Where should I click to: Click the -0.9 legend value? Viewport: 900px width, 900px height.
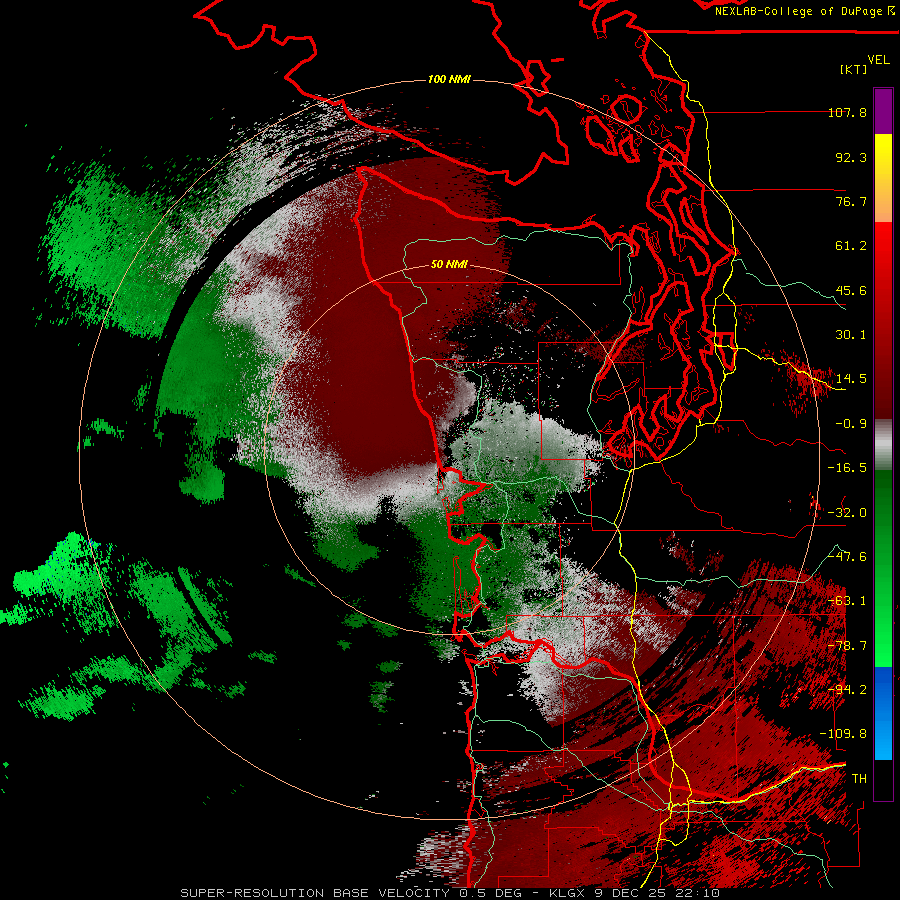[851, 424]
